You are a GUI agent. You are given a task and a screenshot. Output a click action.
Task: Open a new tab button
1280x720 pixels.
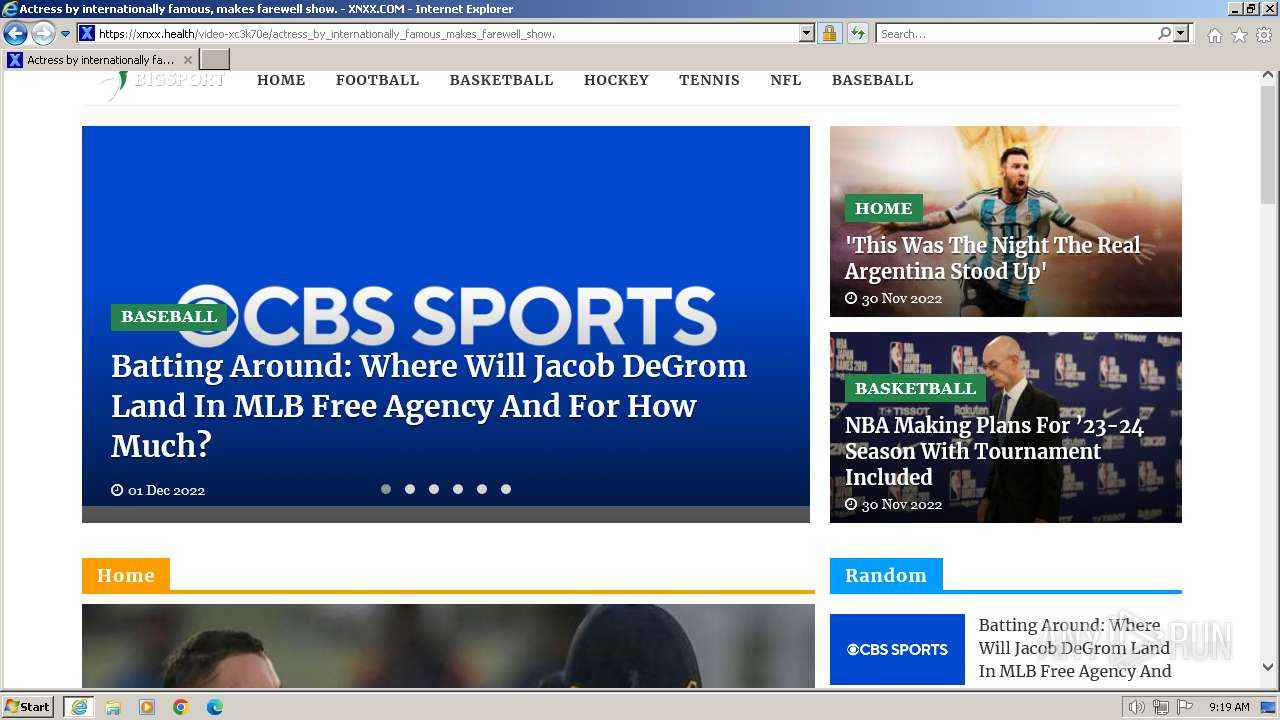click(x=214, y=60)
